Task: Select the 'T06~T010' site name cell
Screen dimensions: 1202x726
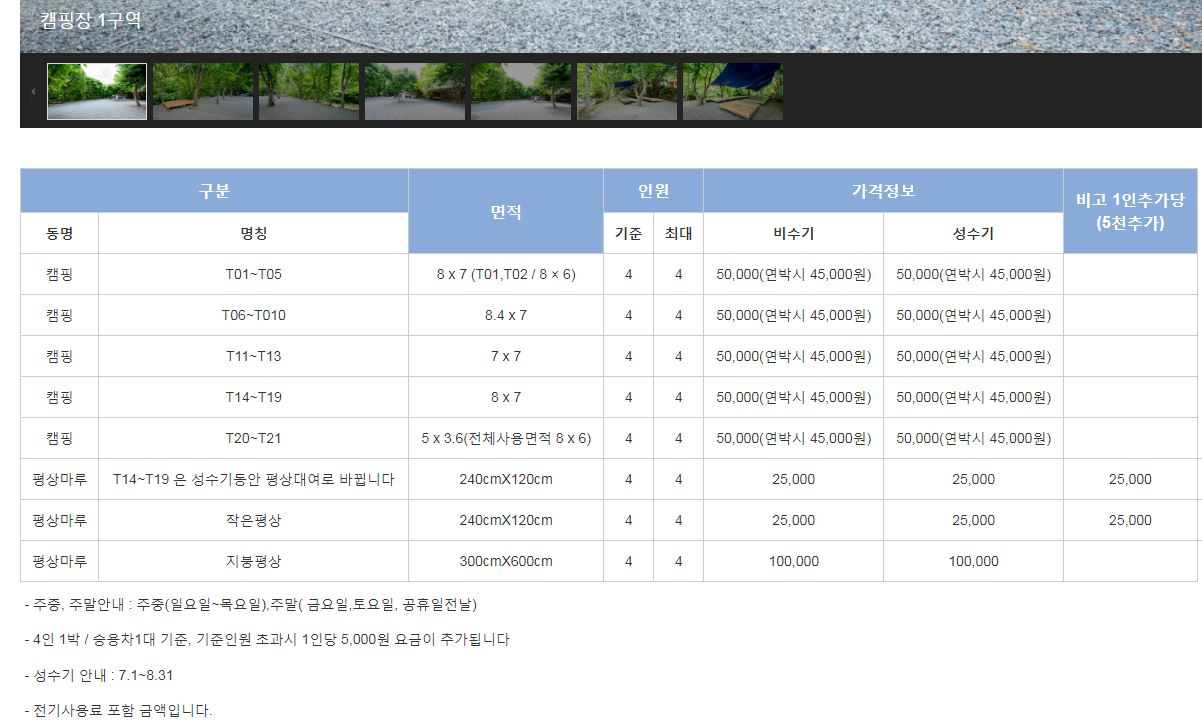Action: [253, 315]
